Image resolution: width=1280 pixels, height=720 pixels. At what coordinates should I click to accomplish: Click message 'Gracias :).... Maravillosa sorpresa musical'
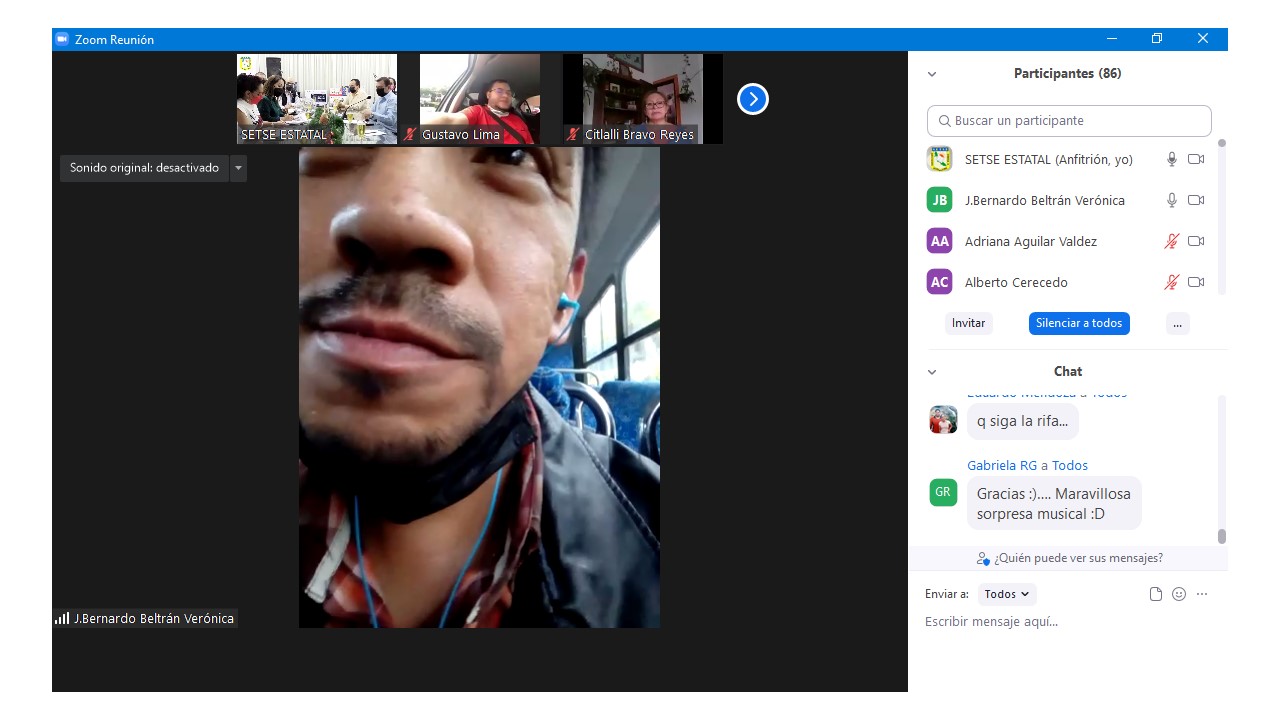pos(1054,504)
